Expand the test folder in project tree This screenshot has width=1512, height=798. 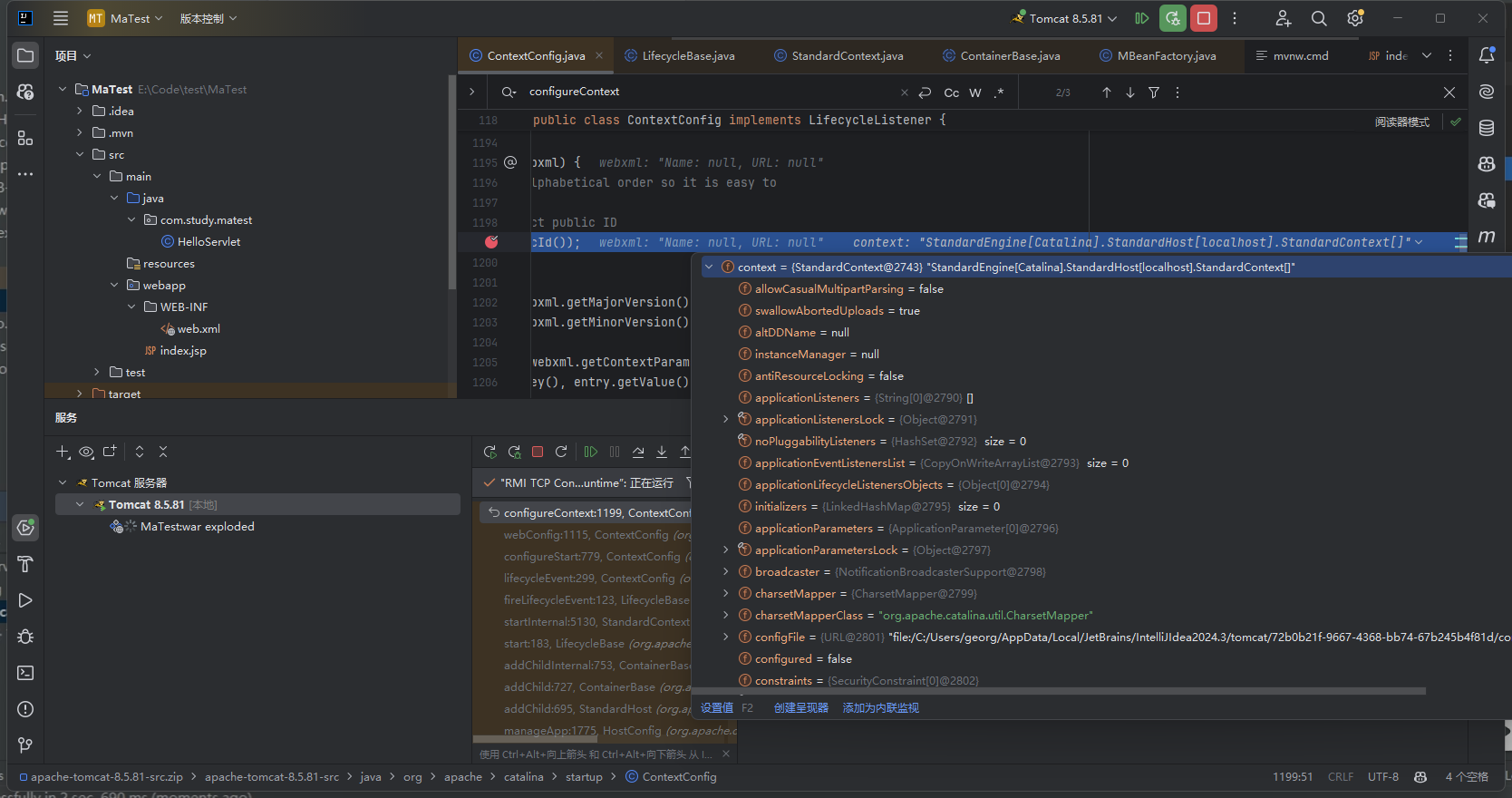click(x=97, y=372)
